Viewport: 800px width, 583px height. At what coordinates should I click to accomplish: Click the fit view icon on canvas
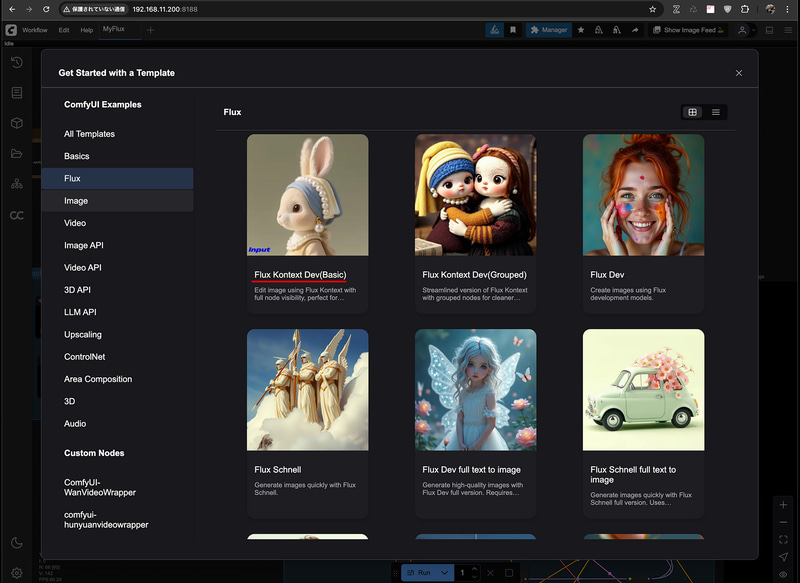[x=783, y=540]
